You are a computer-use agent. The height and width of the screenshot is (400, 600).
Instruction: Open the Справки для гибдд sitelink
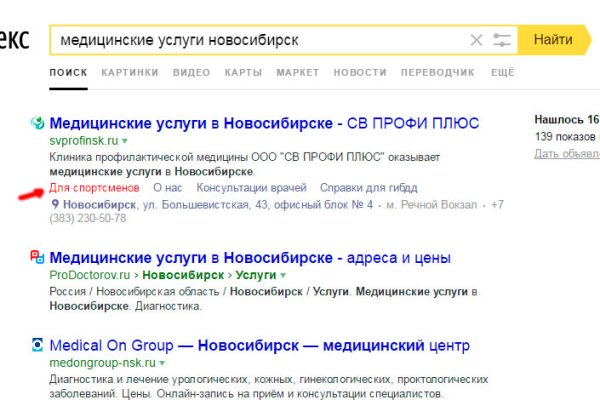click(x=363, y=188)
